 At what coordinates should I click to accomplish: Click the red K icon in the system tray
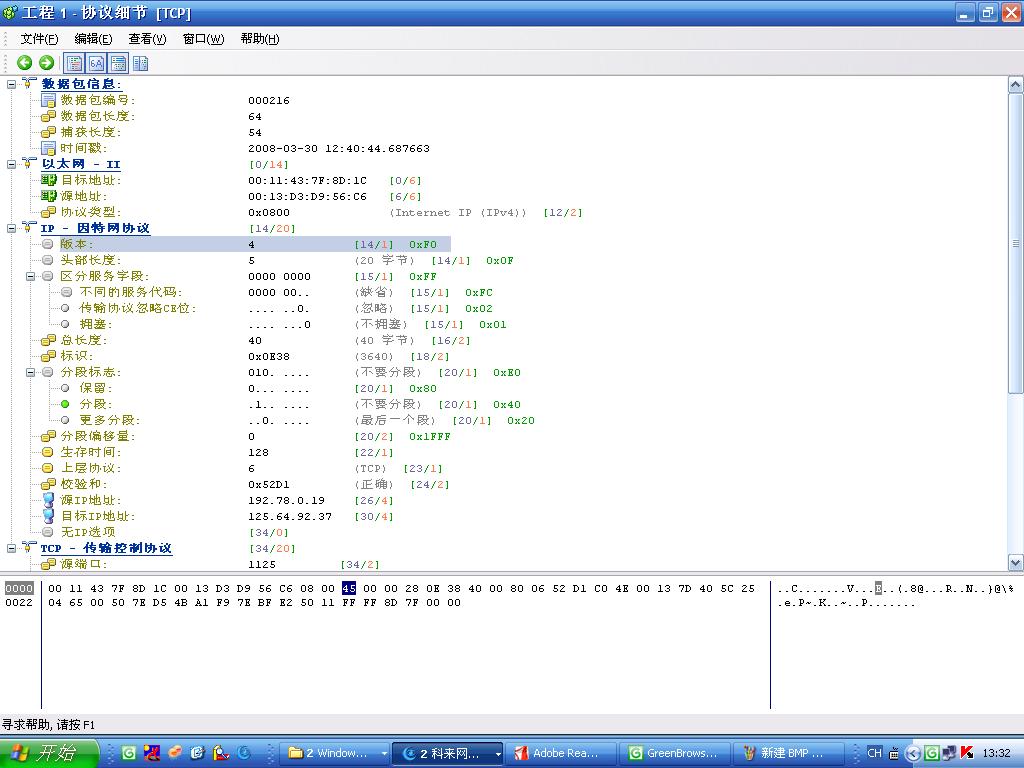point(966,753)
